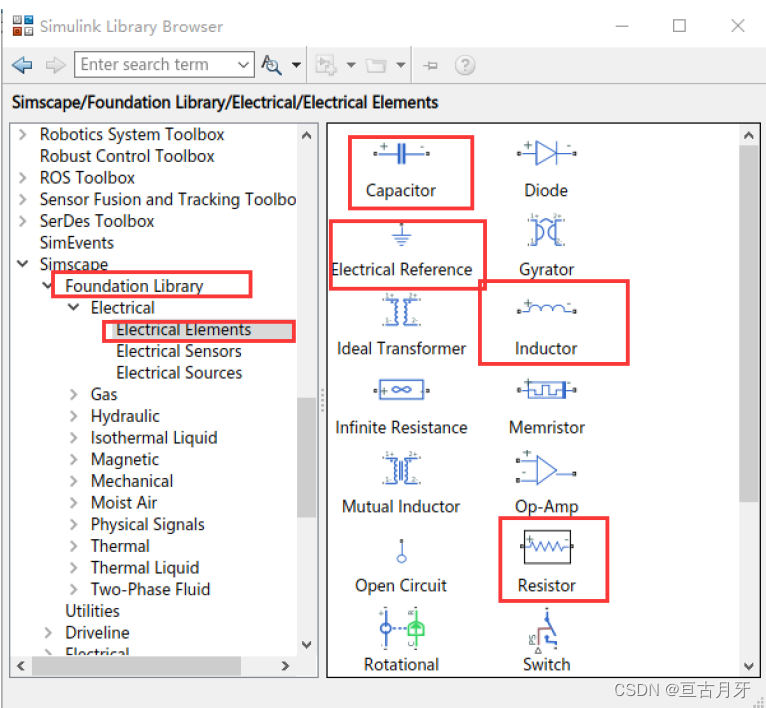
Task: Select the Inductor block icon
Action: click(546, 308)
